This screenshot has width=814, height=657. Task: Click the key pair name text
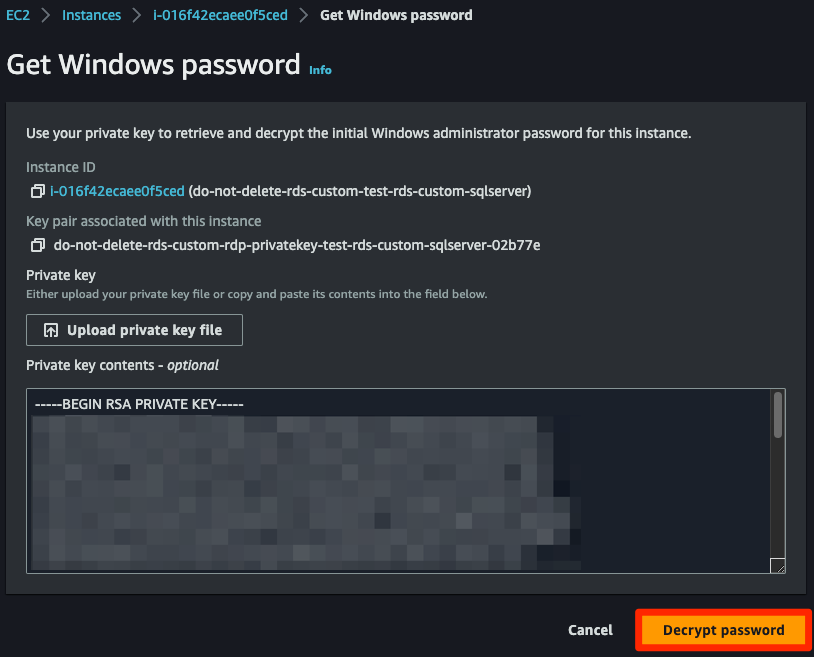coord(297,245)
